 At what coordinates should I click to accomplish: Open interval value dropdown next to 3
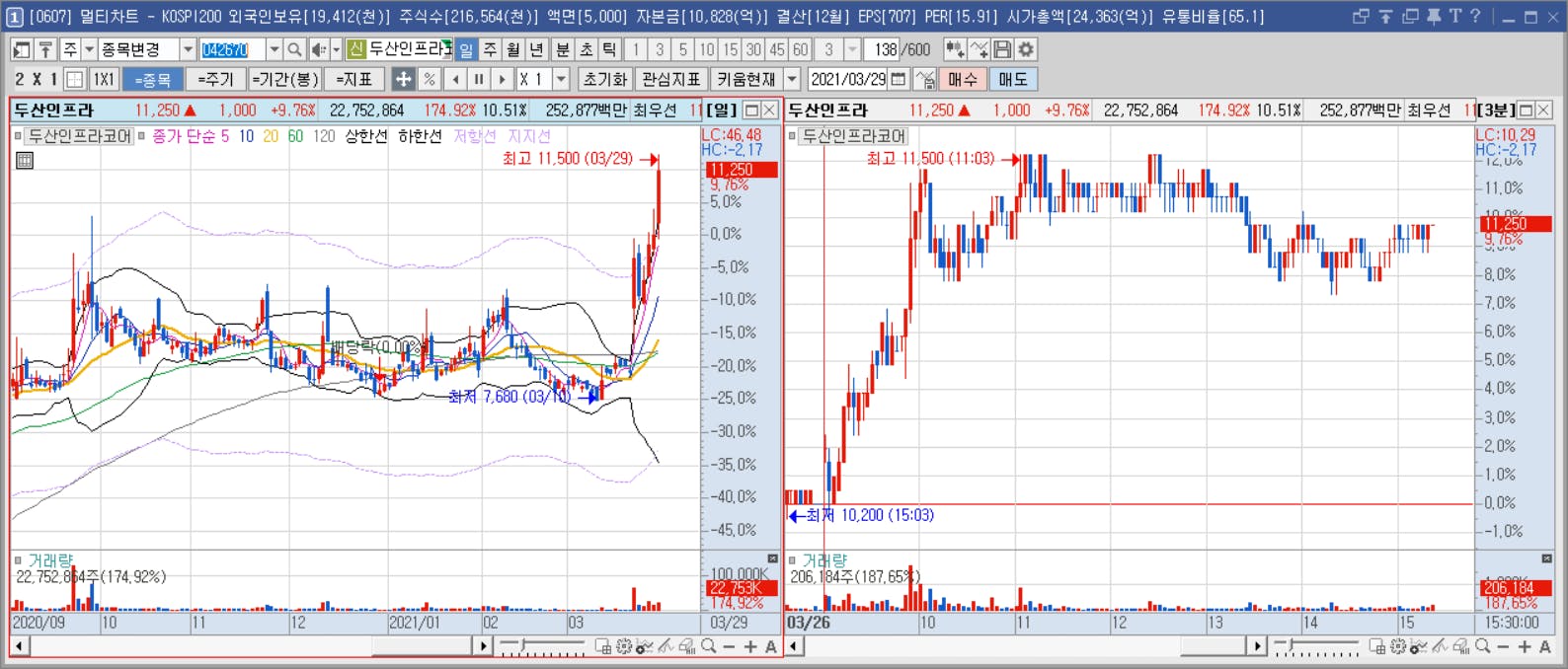(853, 49)
